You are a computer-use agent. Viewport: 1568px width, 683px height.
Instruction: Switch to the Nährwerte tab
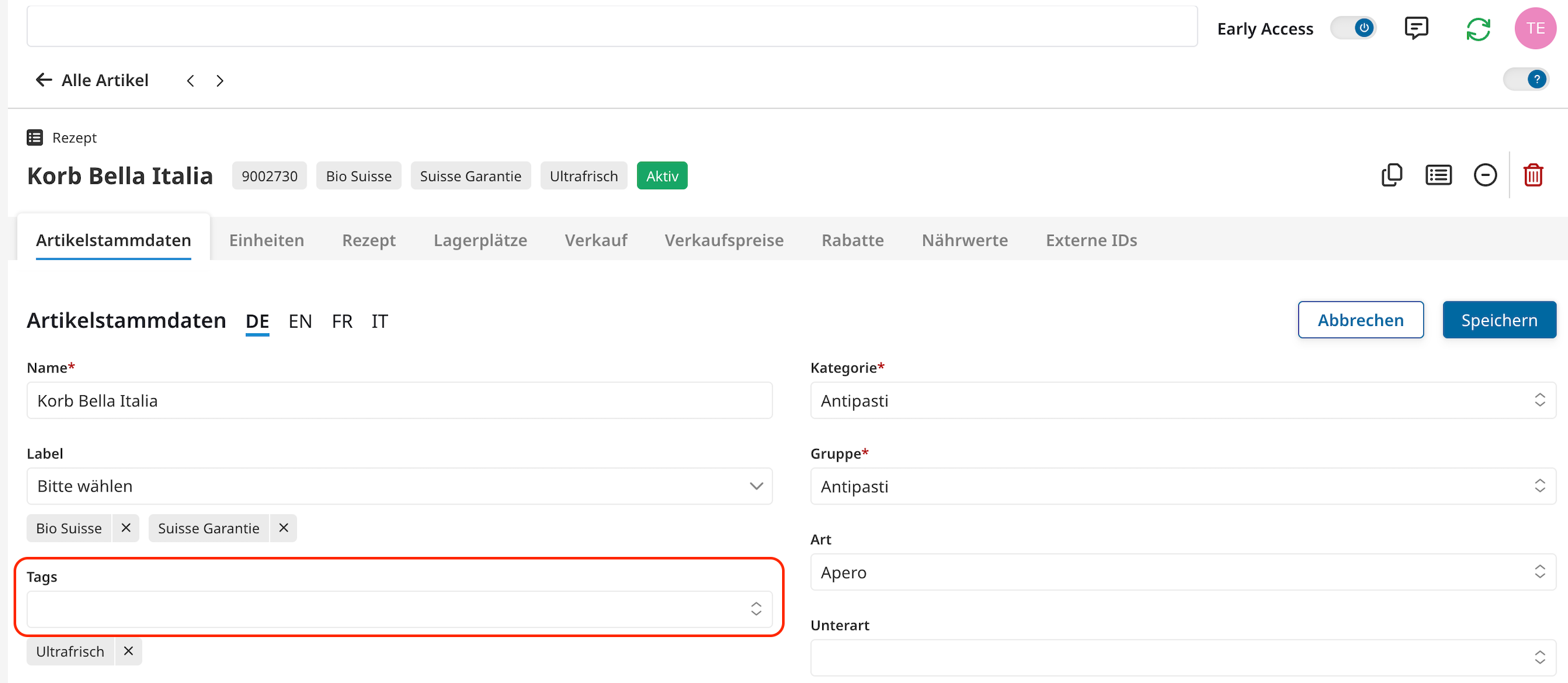(x=964, y=241)
